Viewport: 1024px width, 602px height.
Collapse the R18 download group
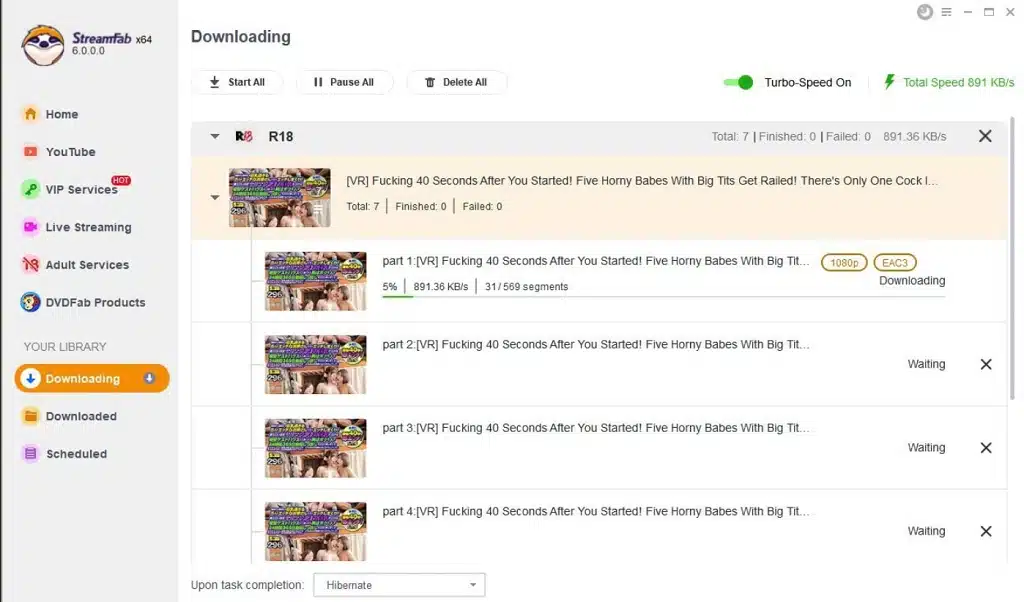click(x=213, y=136)
